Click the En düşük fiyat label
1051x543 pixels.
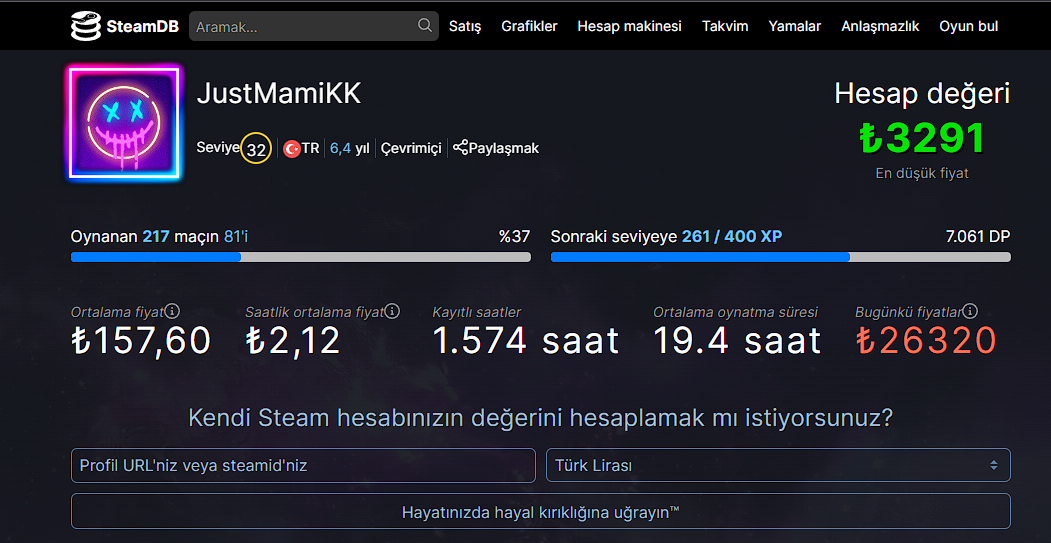[x=922, y=173]
